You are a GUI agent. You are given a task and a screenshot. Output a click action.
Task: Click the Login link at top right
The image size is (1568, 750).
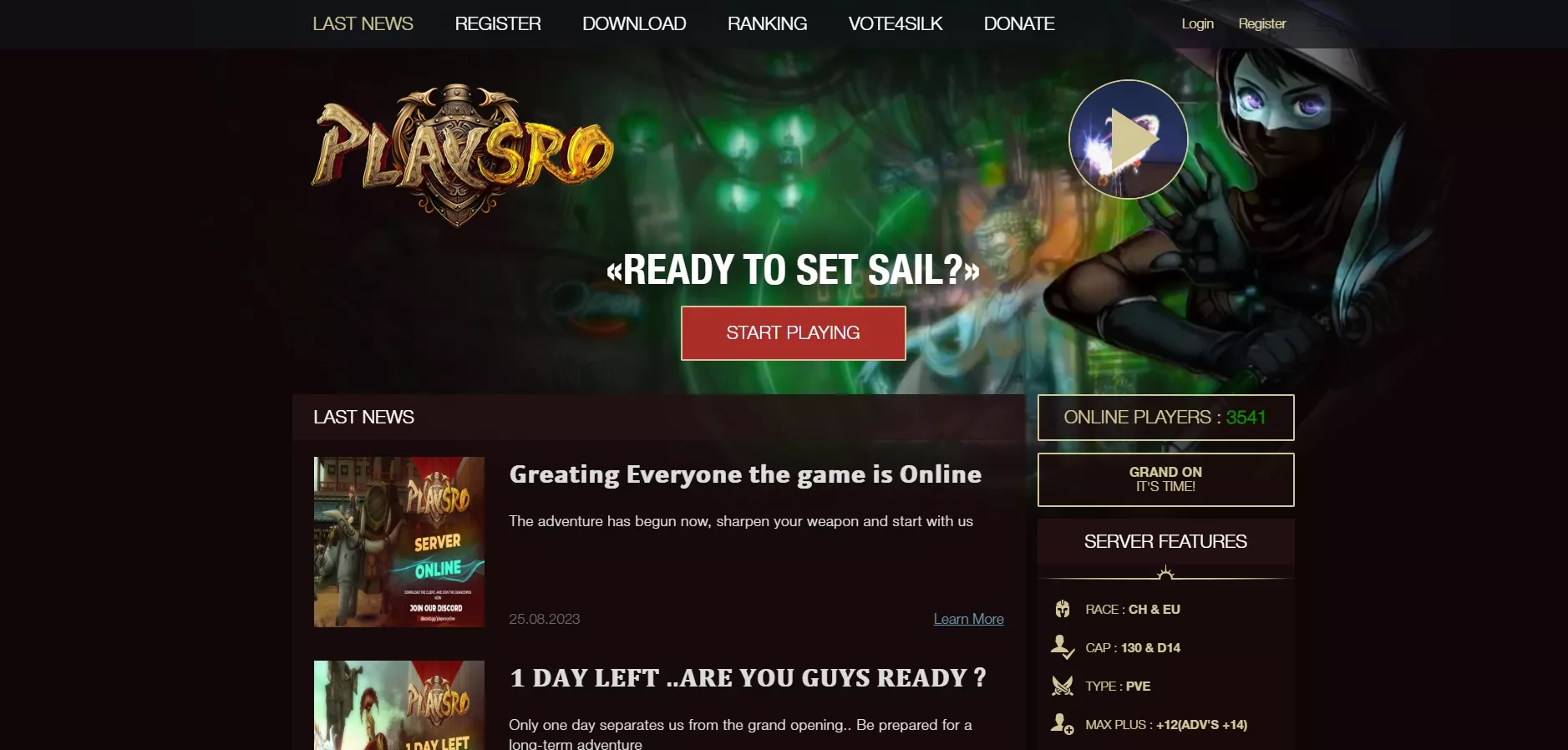(x=1197, y=23)
